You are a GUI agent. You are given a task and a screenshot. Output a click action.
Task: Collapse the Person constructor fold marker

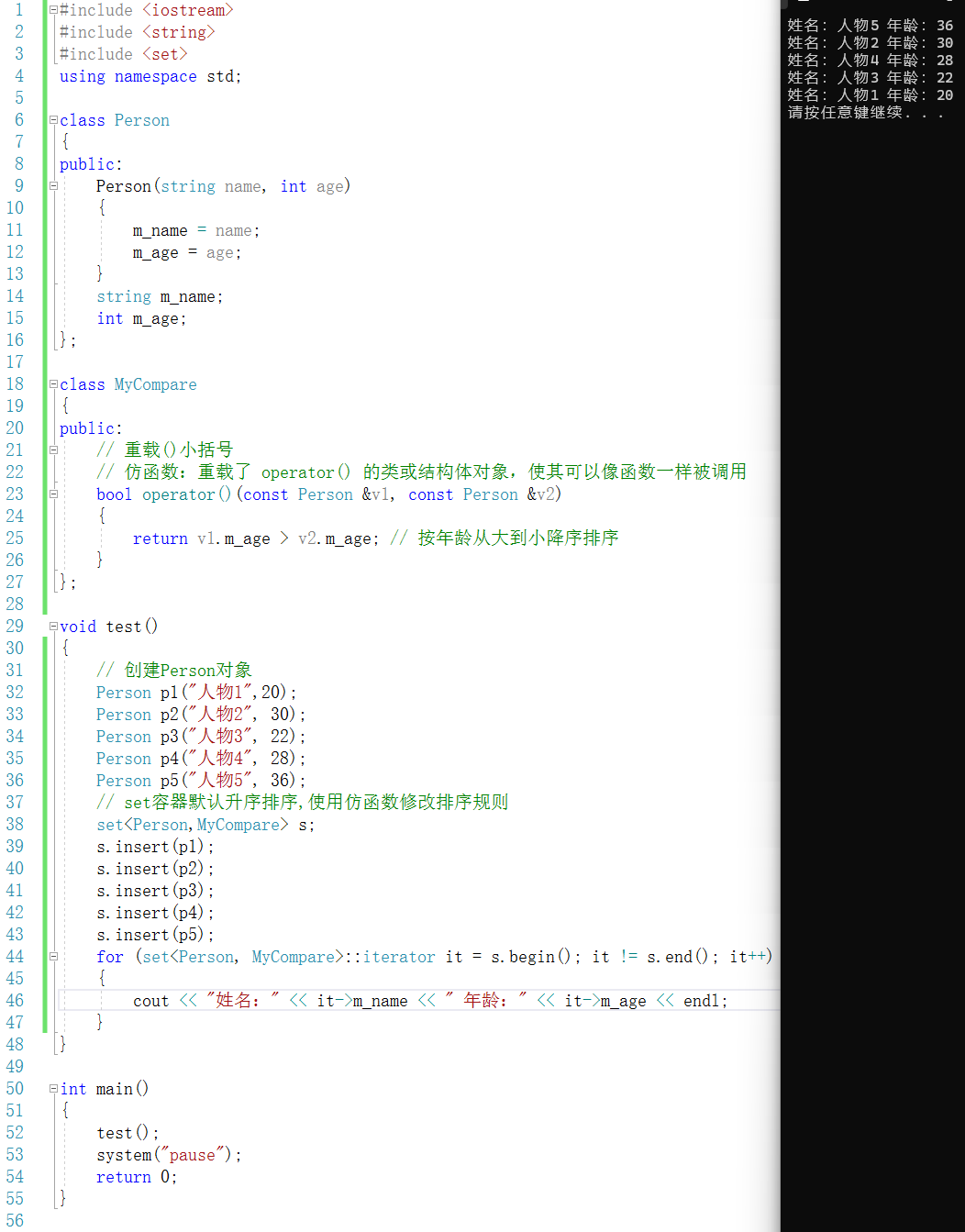(x=53, y=186)
